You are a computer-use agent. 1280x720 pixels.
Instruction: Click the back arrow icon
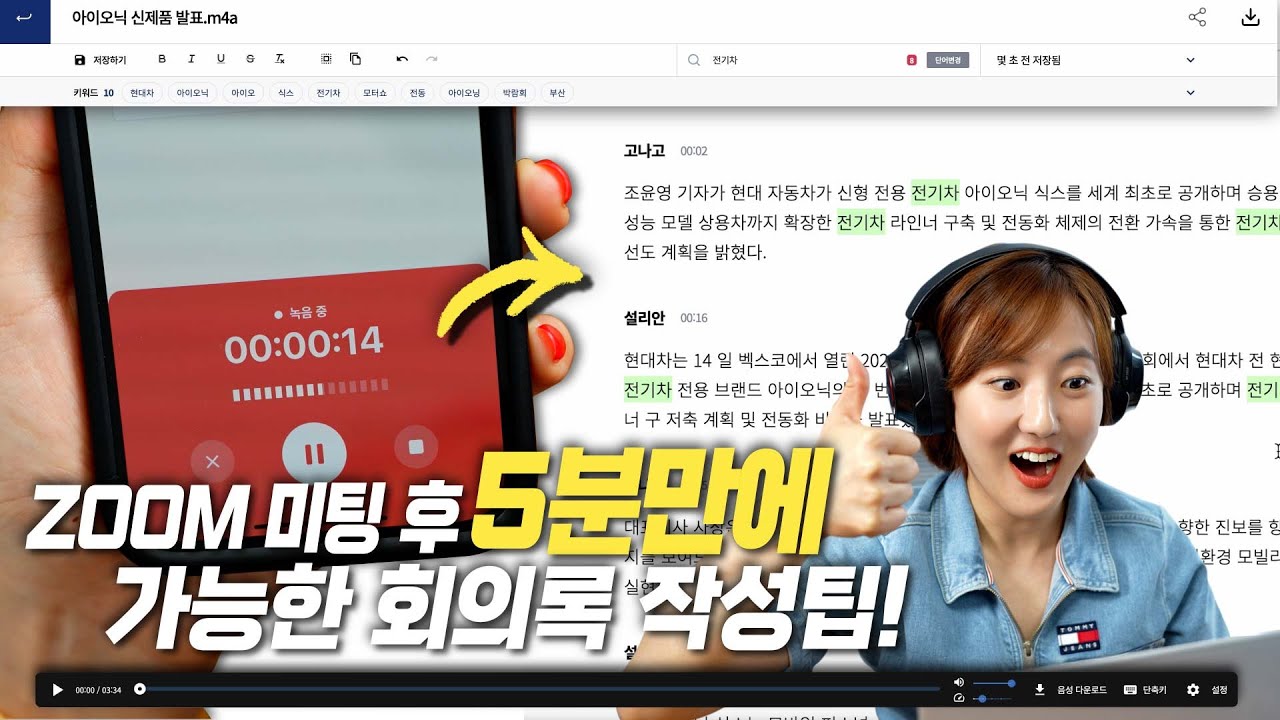point(24,18)
